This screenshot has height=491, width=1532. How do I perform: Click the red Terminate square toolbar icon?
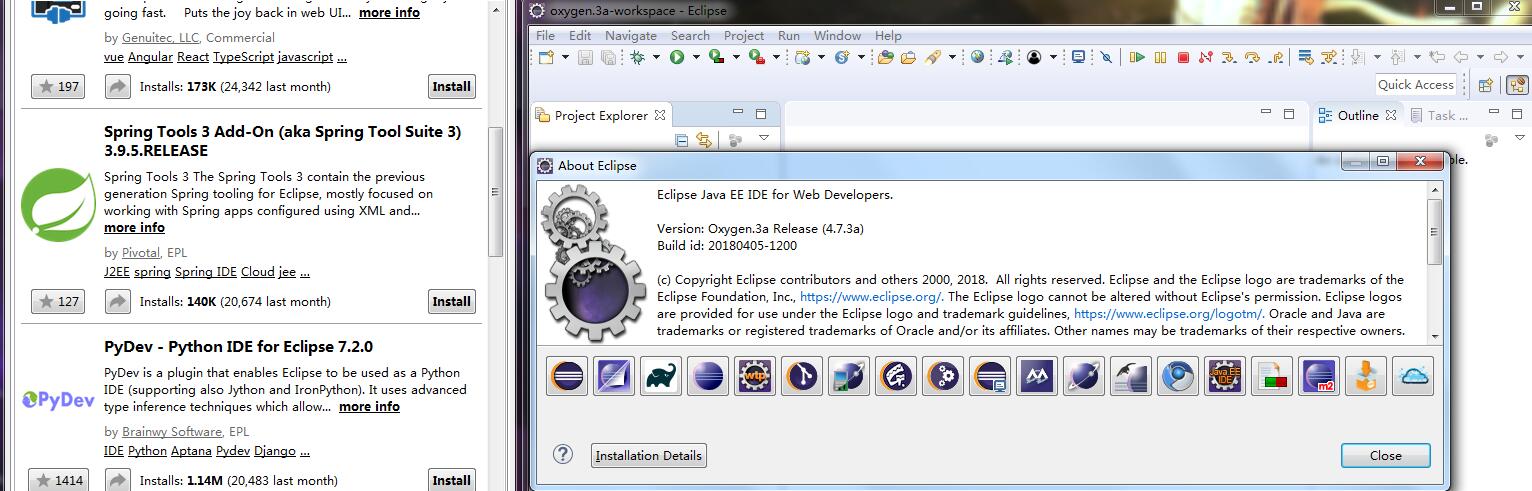1183,58
